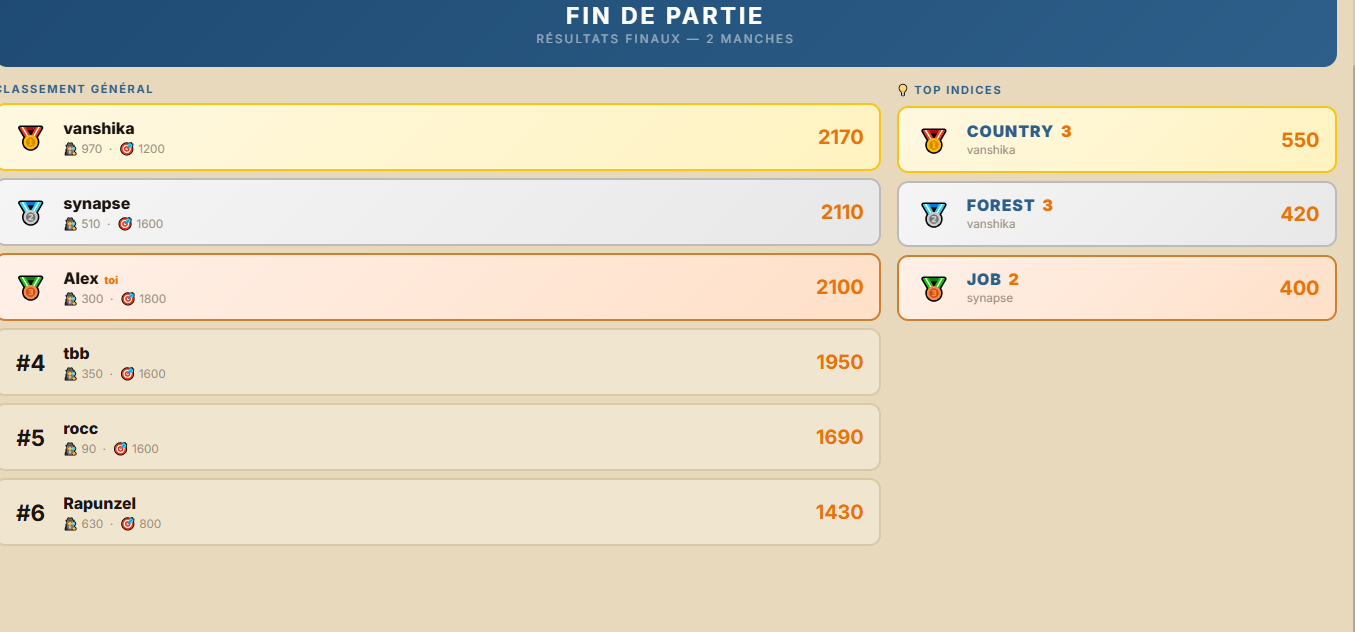
Task: Select the tbb ranking row
Action: (438, 362)
